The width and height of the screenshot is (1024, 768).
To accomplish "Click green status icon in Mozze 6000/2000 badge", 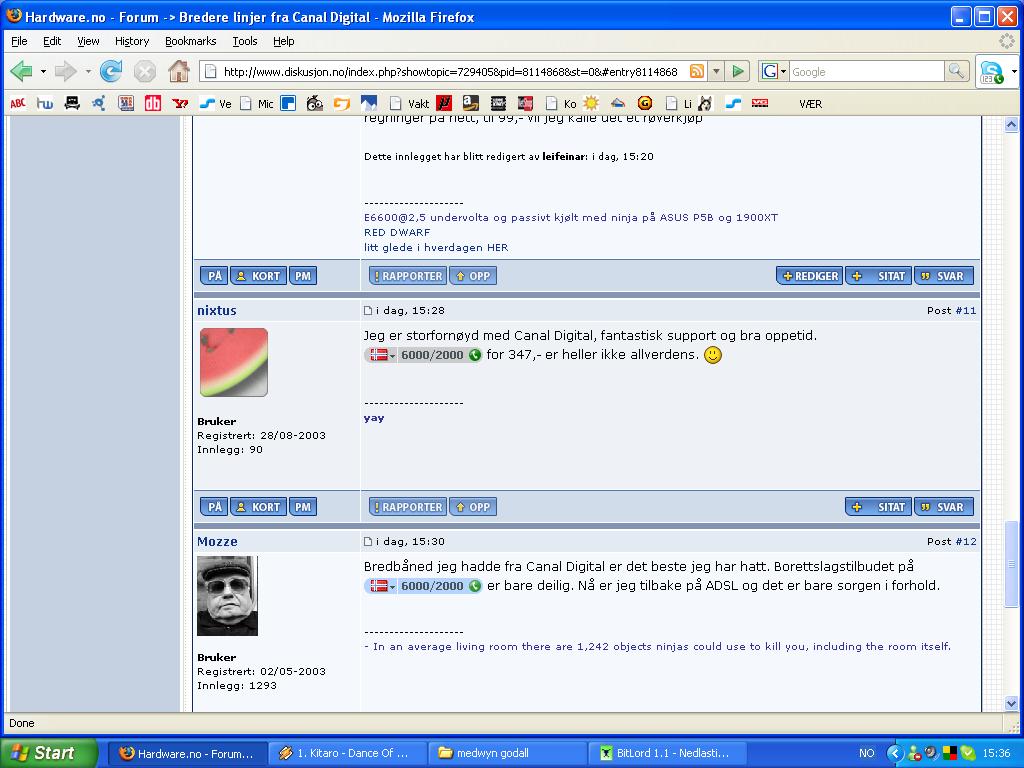I will pyautogui.click(x=475, y=586).
